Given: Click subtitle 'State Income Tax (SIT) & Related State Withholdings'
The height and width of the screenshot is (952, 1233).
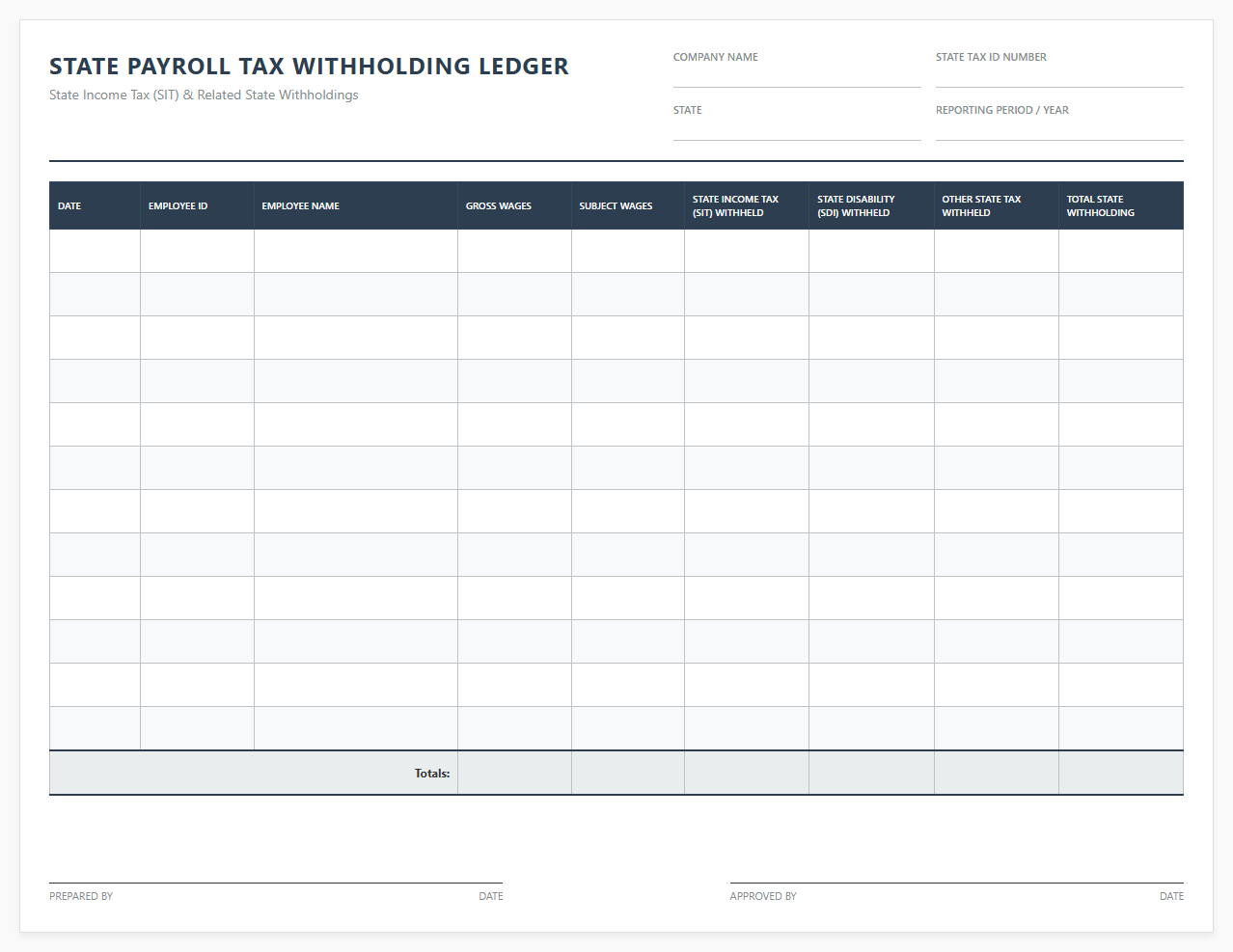Looking at the screenshot, I should click(204, 95).
